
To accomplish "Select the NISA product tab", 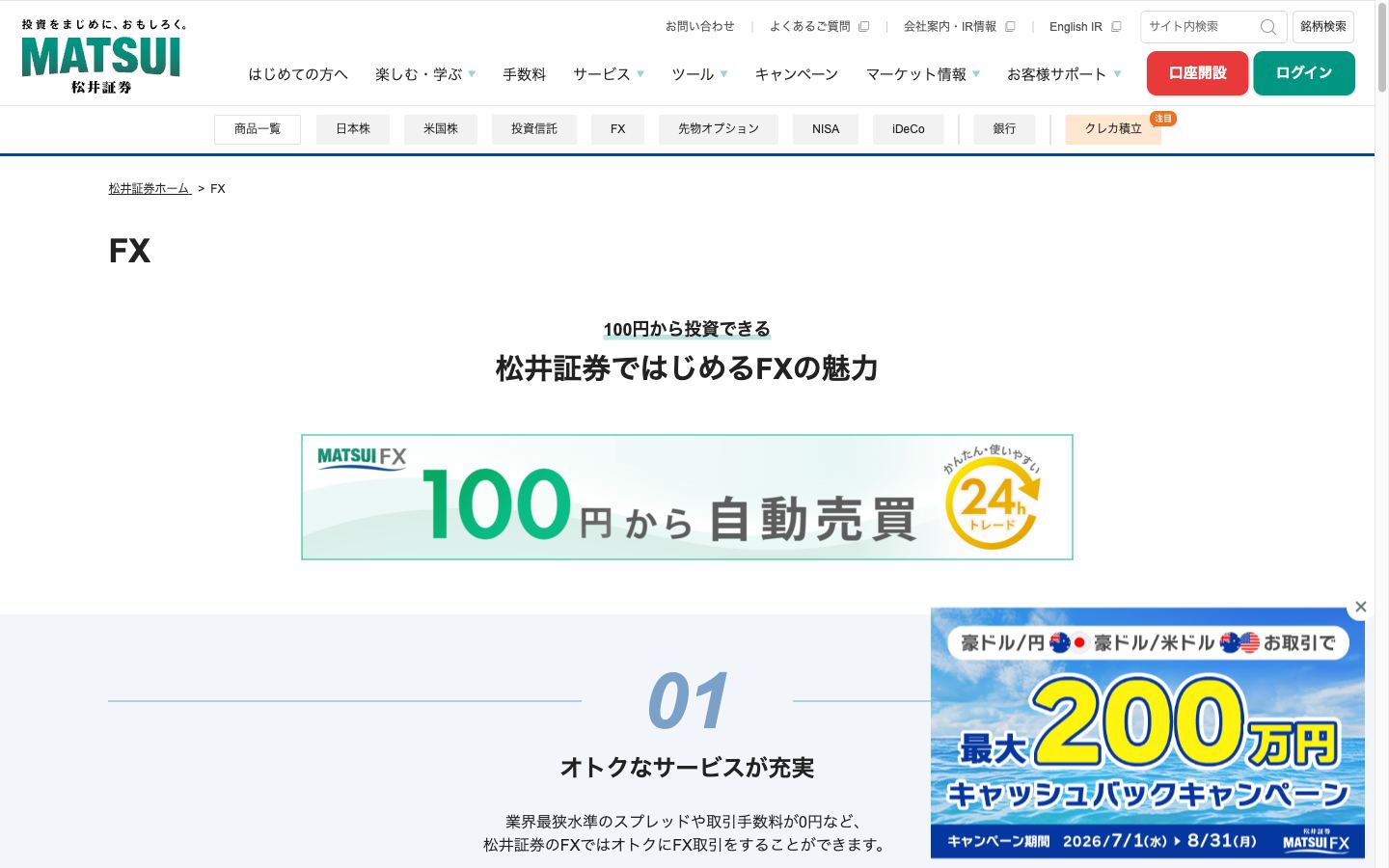I will (x=826, y=129).
